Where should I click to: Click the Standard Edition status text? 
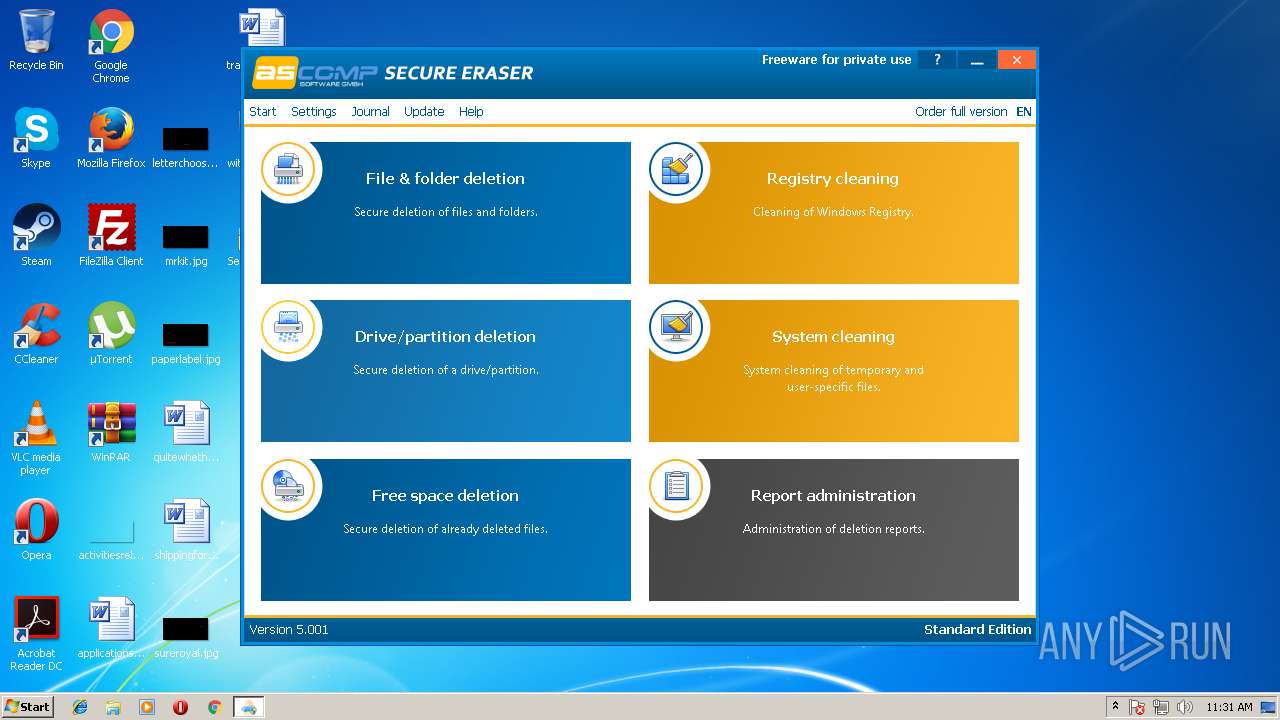click(977, 629)
